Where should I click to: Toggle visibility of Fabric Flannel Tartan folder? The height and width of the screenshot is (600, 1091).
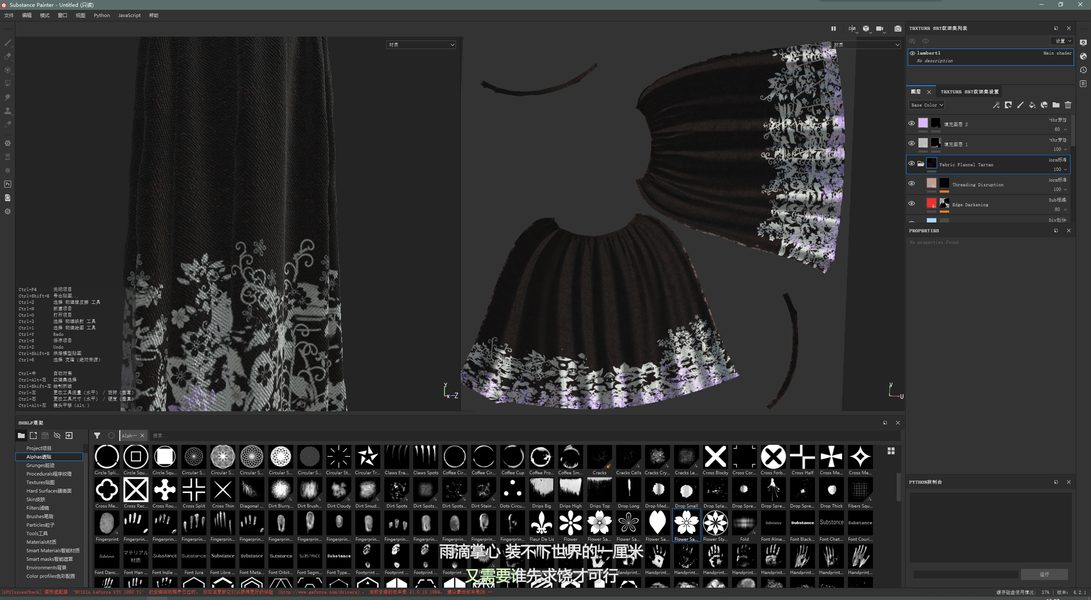[911, 164]
